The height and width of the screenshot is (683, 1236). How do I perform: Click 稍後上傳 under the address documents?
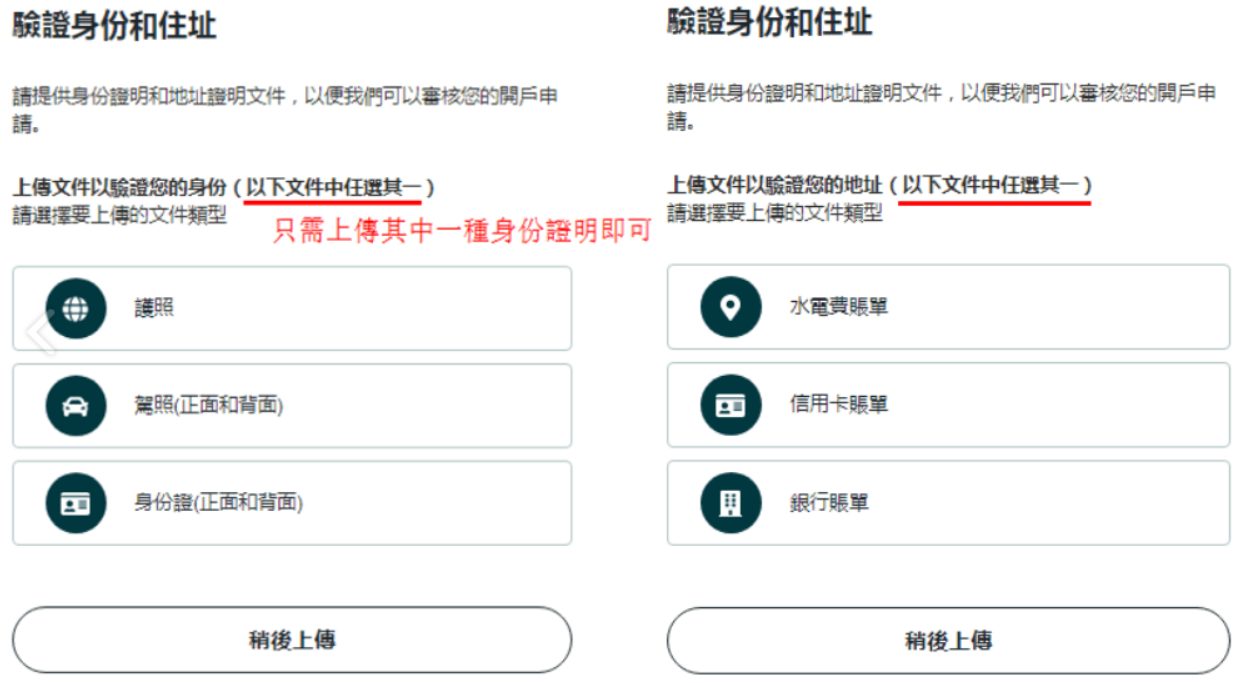(x=948, y=640)
